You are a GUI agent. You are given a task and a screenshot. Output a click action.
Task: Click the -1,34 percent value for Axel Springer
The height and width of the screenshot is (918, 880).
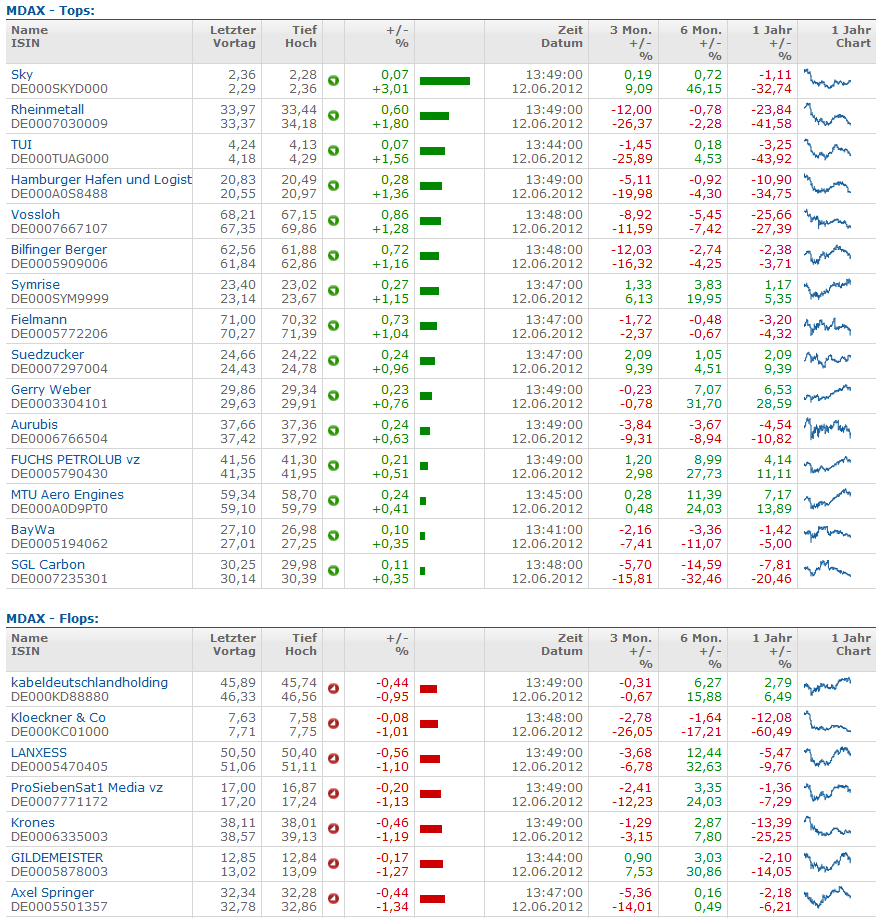click(x=392, y=907)
